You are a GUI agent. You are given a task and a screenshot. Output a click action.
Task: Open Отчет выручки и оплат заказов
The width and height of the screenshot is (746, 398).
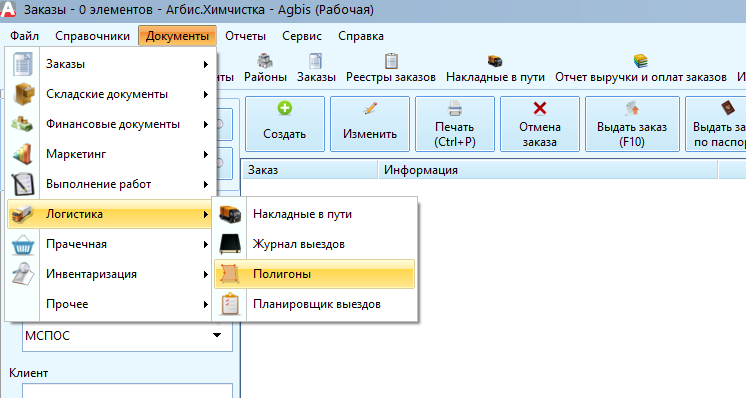pos(640,68)
